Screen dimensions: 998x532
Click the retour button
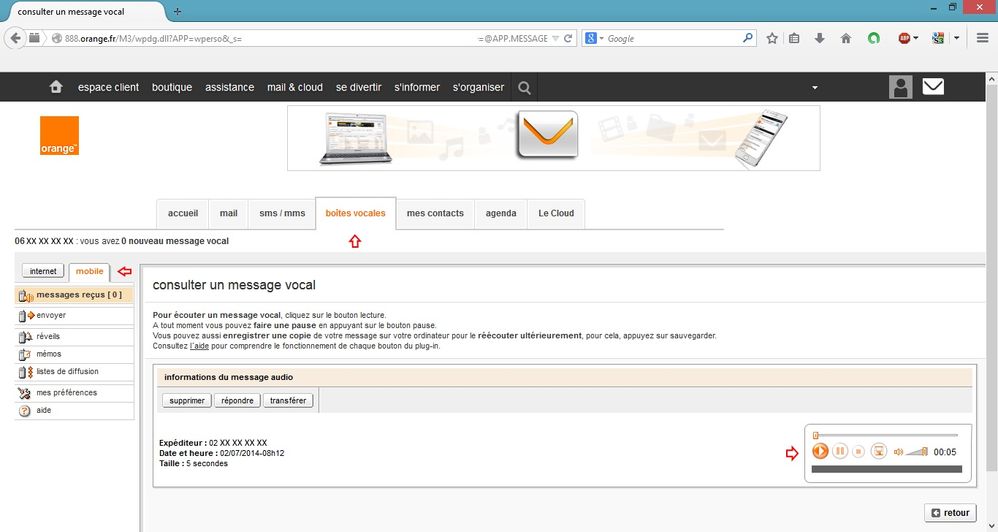pyautogui.click(x=949, y=513)
